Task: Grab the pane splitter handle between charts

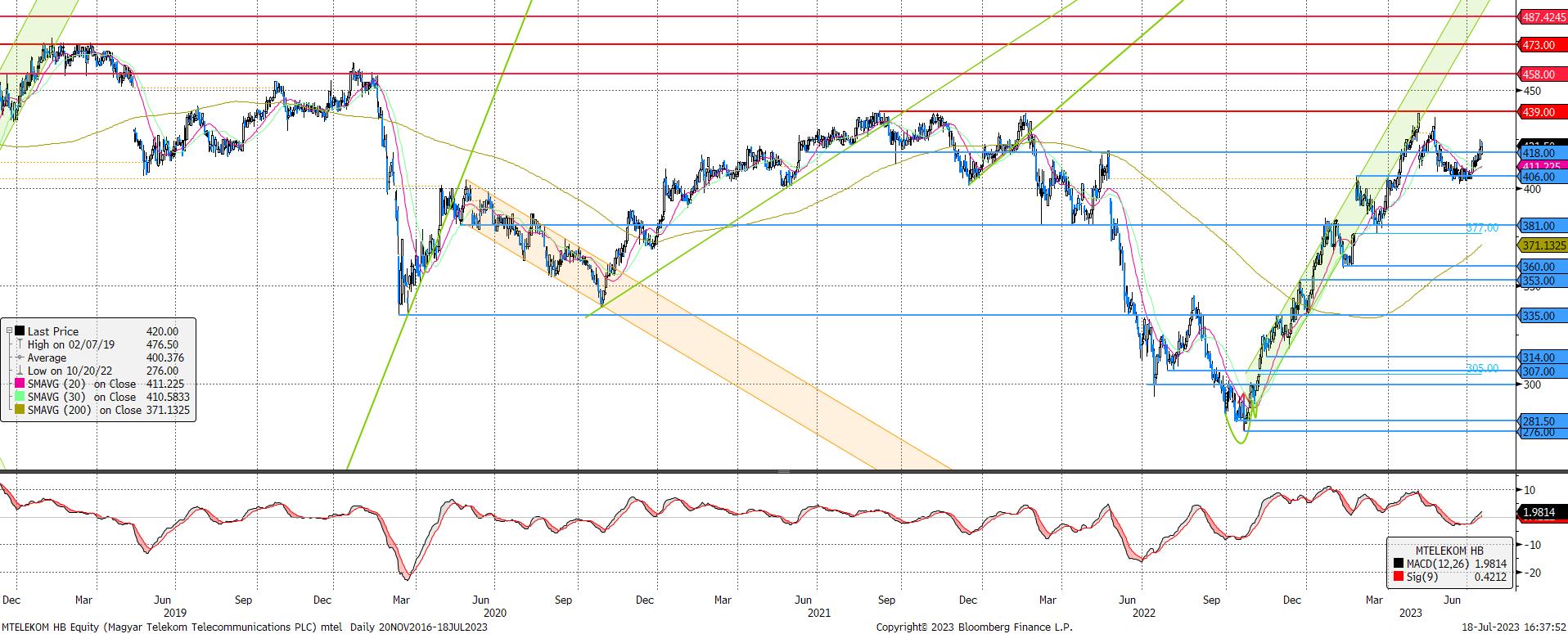Action: coord(783,471)
